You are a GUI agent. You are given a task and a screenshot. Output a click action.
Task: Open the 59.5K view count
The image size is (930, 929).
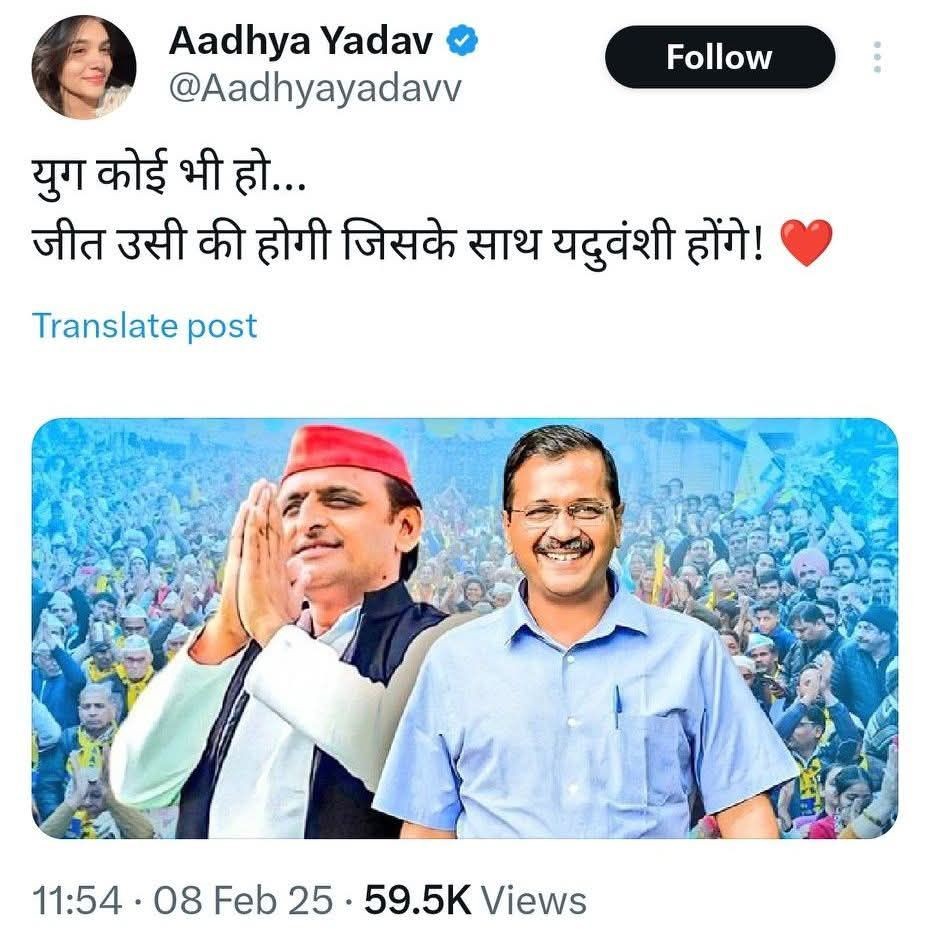416,899
